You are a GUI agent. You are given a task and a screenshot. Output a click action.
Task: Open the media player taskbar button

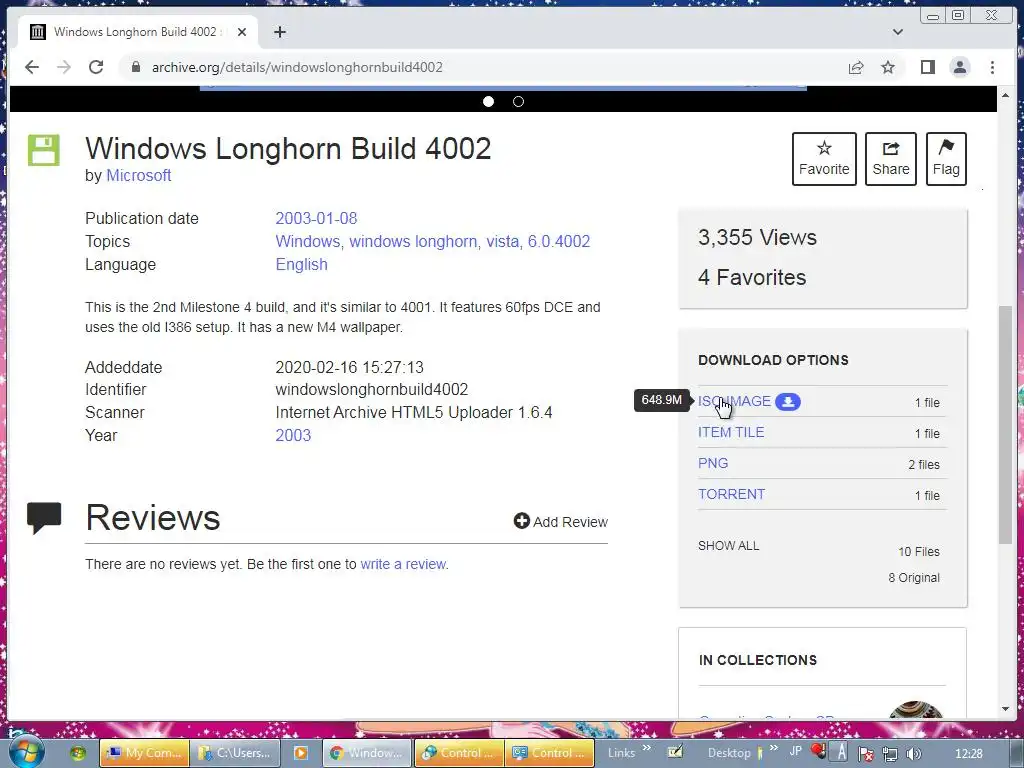(300, 753)
